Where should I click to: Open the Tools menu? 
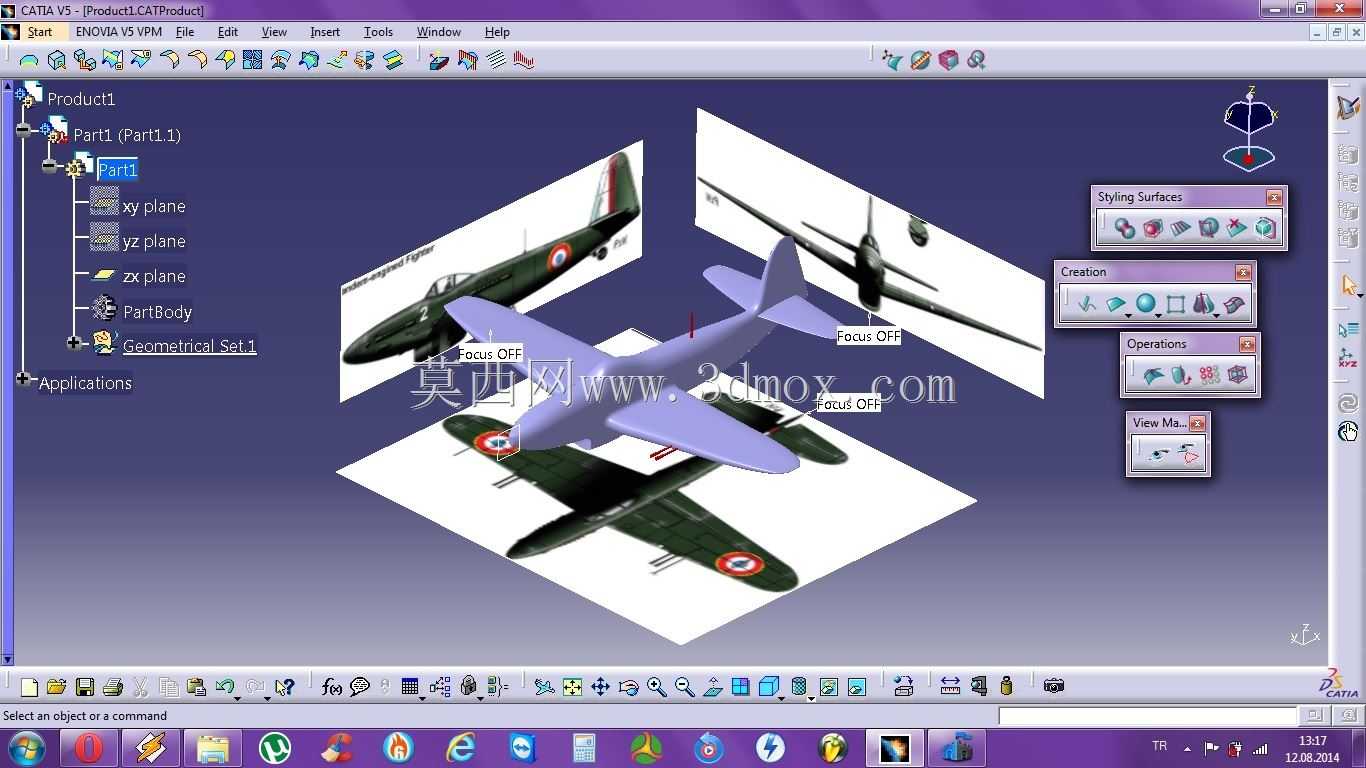[378, 32]
